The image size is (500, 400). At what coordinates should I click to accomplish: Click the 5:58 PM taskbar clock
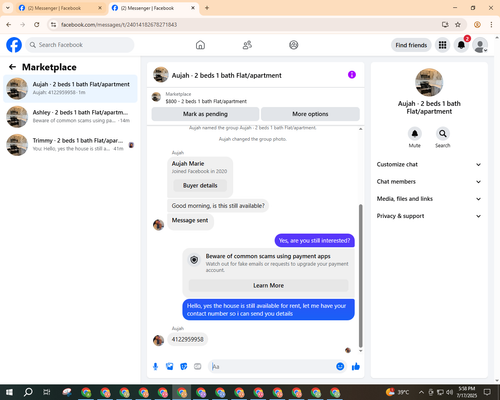[466, 392]
